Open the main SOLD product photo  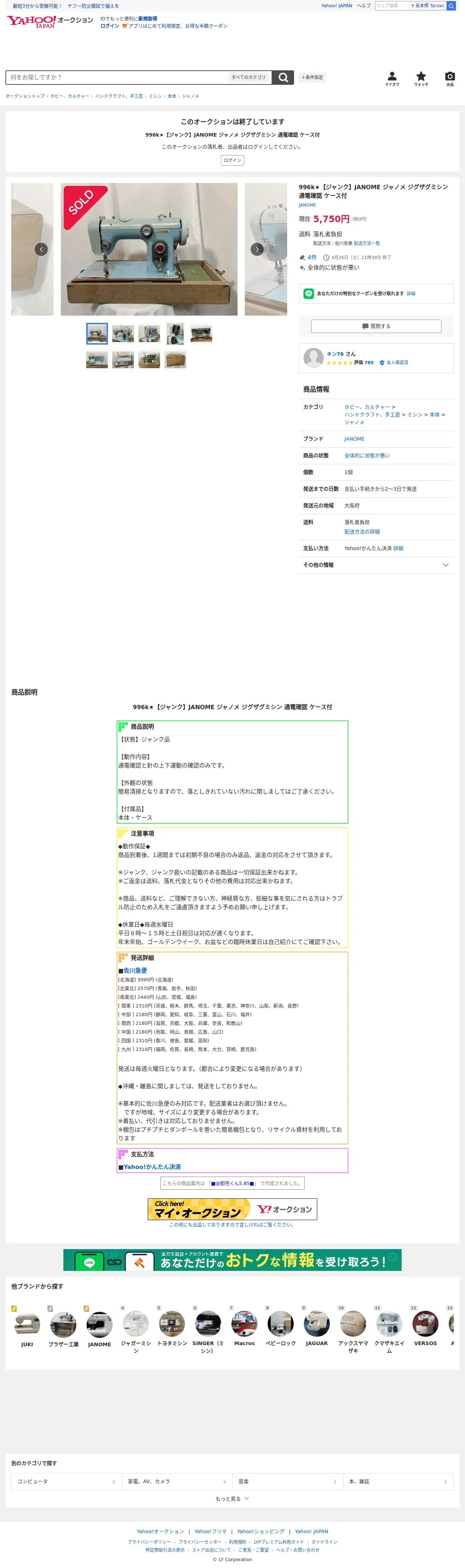[149, 249]
